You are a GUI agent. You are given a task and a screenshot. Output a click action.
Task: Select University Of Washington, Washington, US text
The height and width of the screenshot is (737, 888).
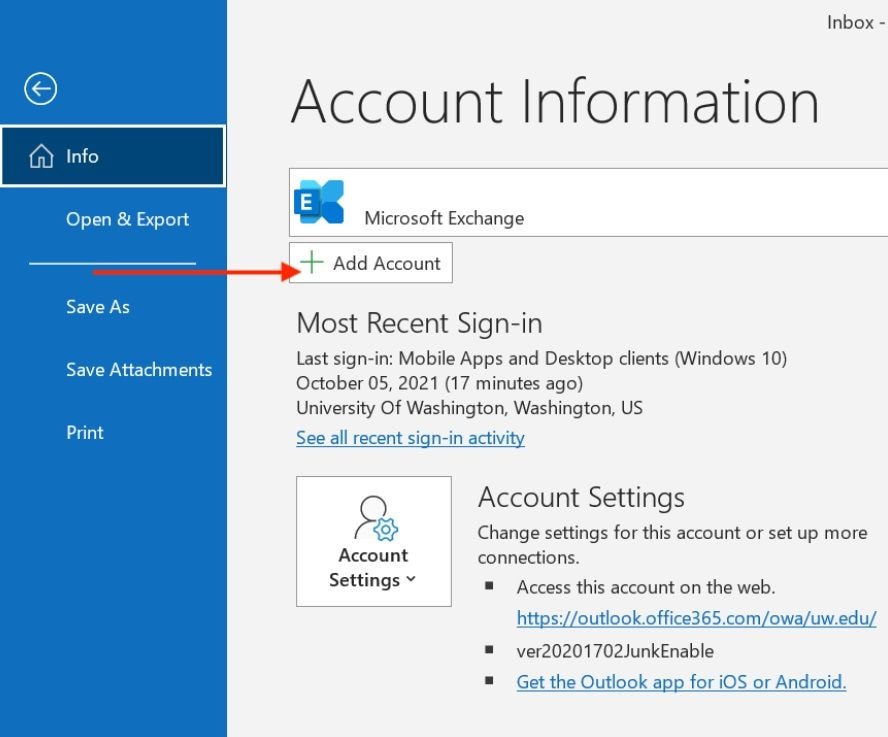pyautogui.click(x=469, y=408)
